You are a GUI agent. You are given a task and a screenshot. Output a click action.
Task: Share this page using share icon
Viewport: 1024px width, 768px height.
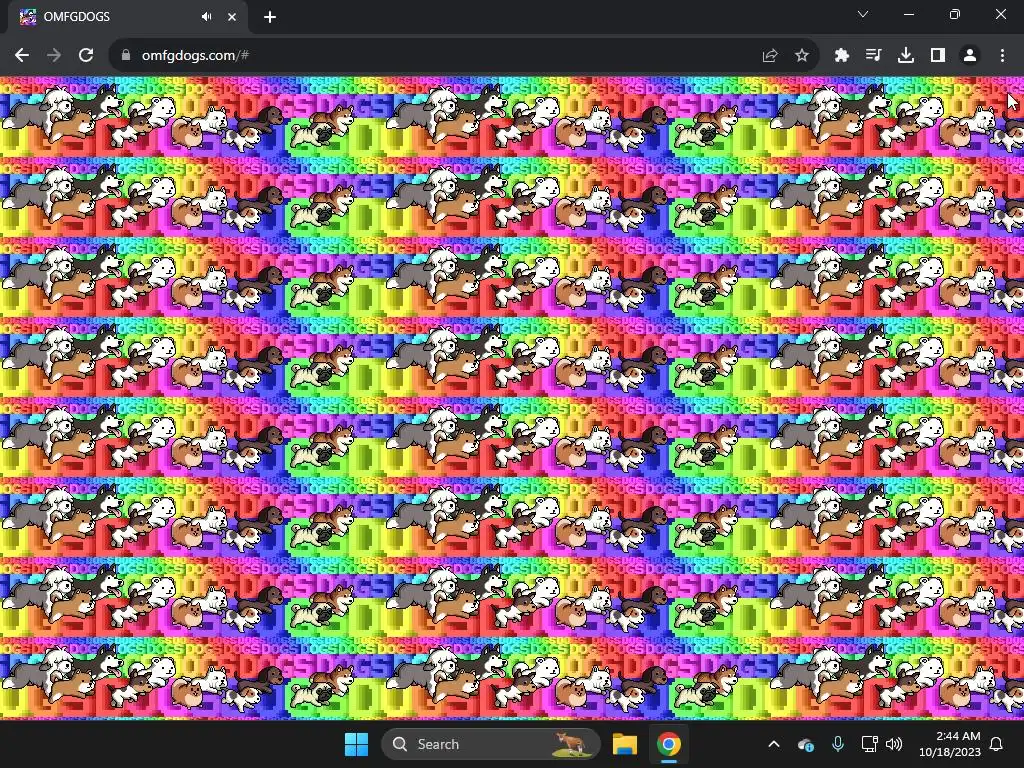(770, 56)
